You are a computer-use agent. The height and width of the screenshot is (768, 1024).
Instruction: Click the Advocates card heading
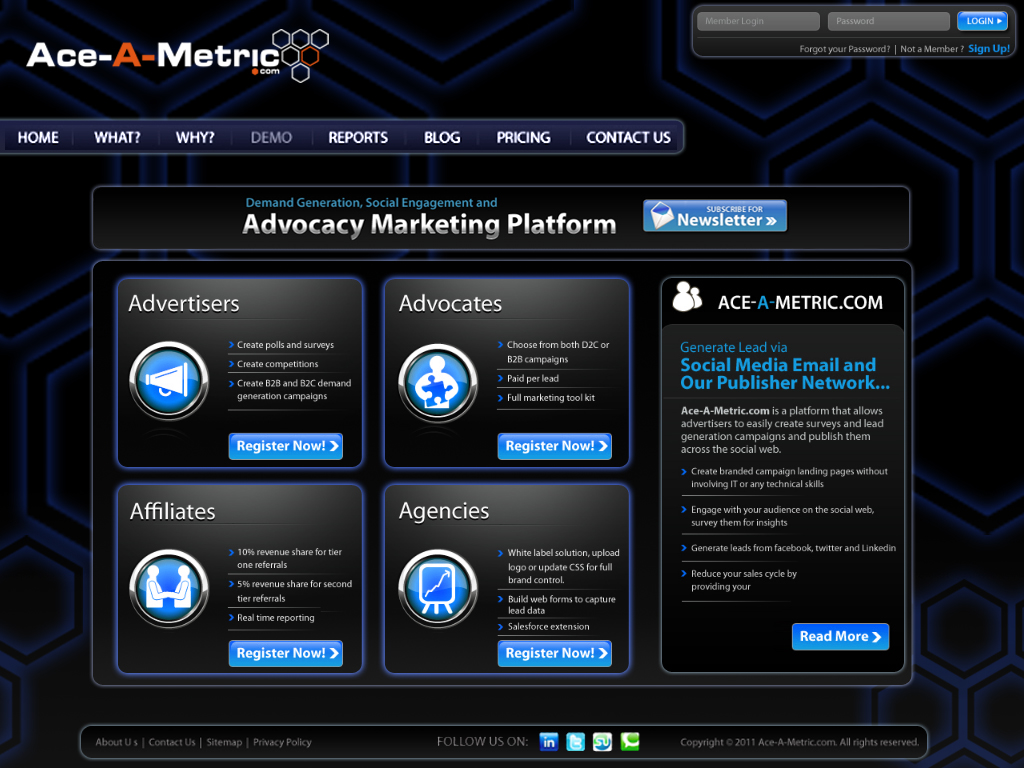point(451,304)
